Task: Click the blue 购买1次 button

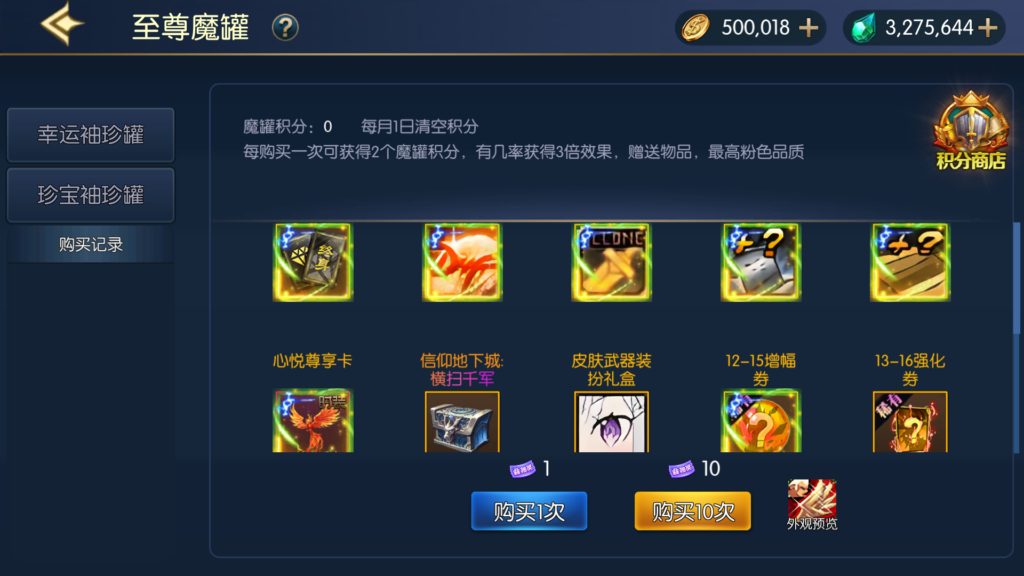Action: pos(529,511)
